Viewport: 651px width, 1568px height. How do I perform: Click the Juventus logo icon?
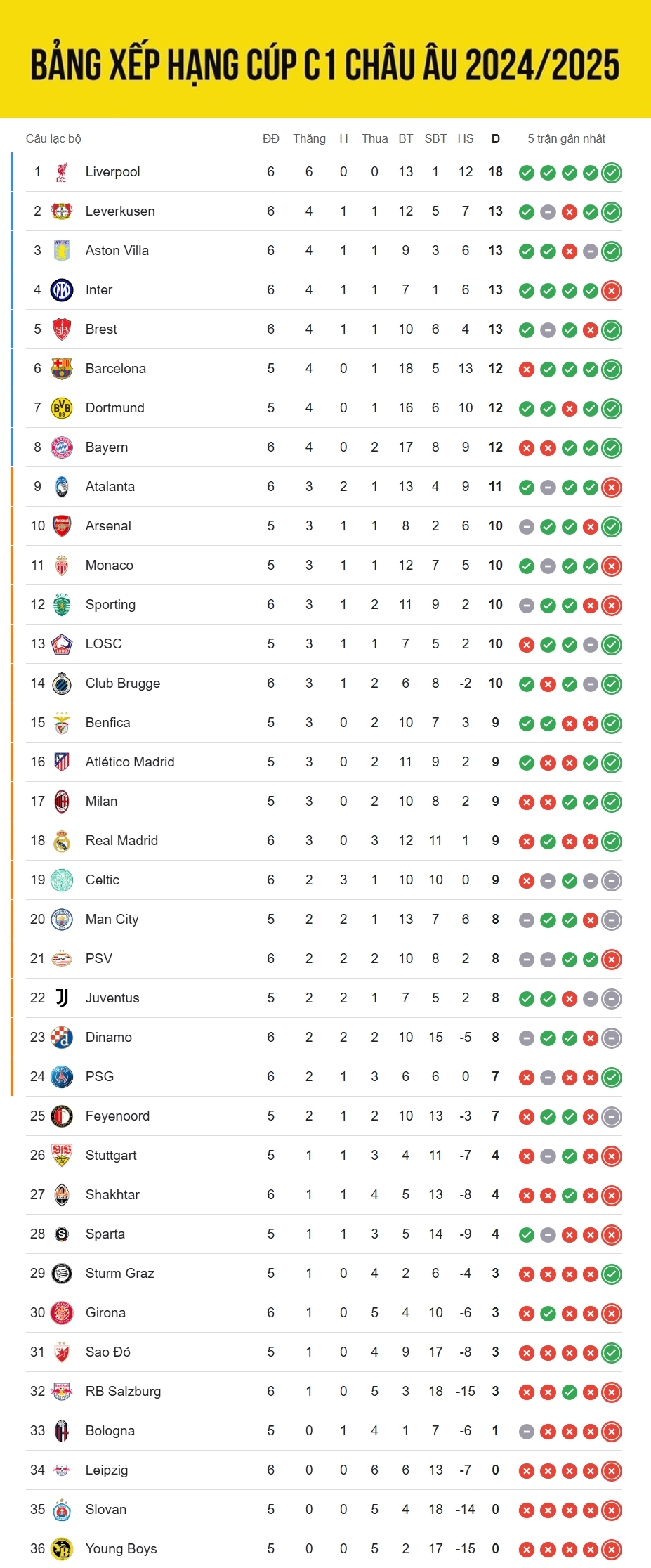(x=62, y=998)
